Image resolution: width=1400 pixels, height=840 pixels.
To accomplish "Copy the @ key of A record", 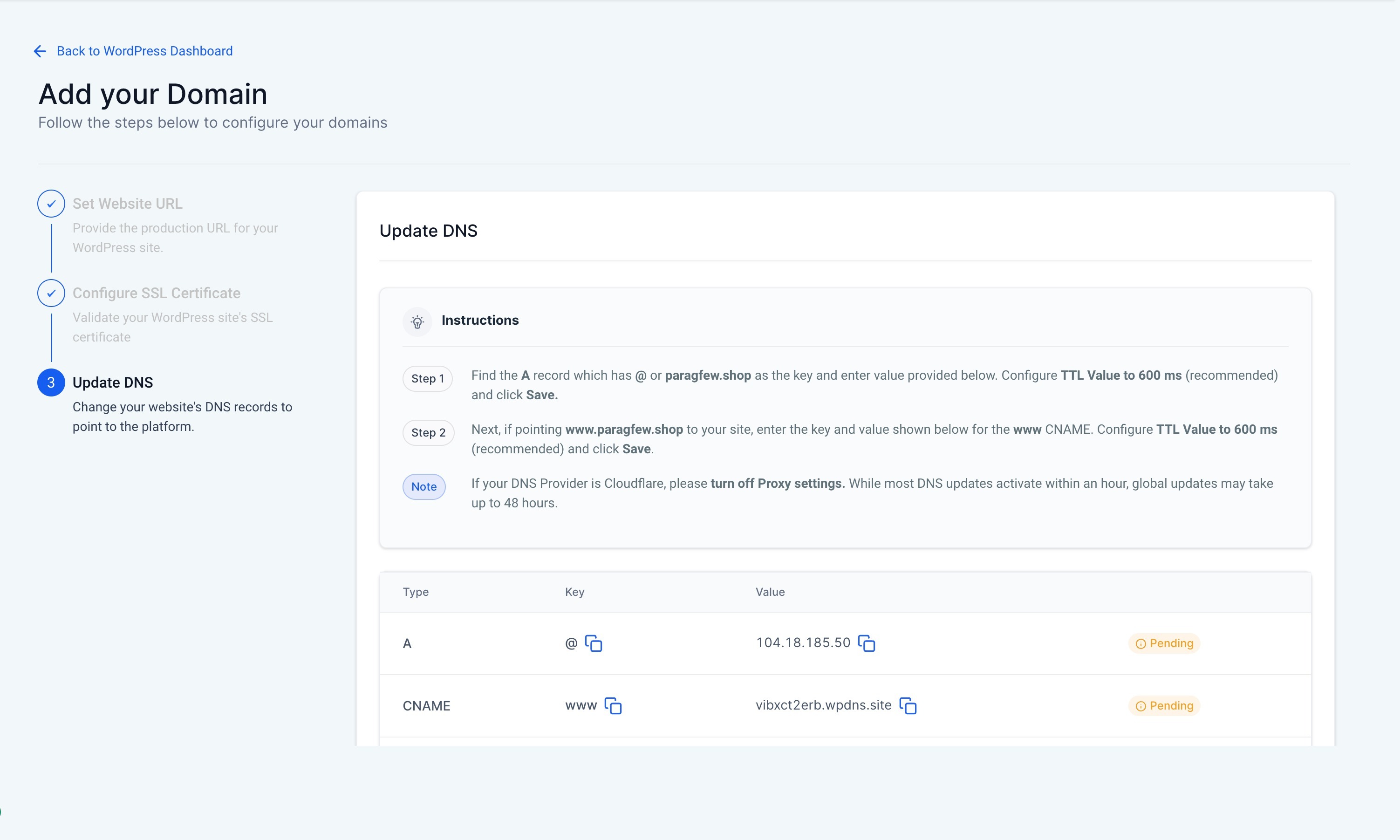I will (593, 643).
